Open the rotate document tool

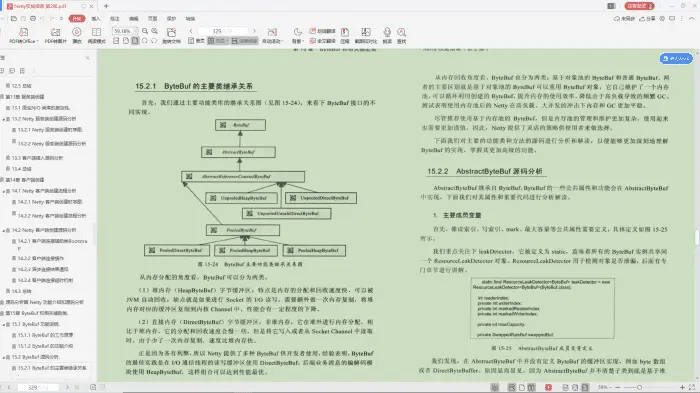171,35
